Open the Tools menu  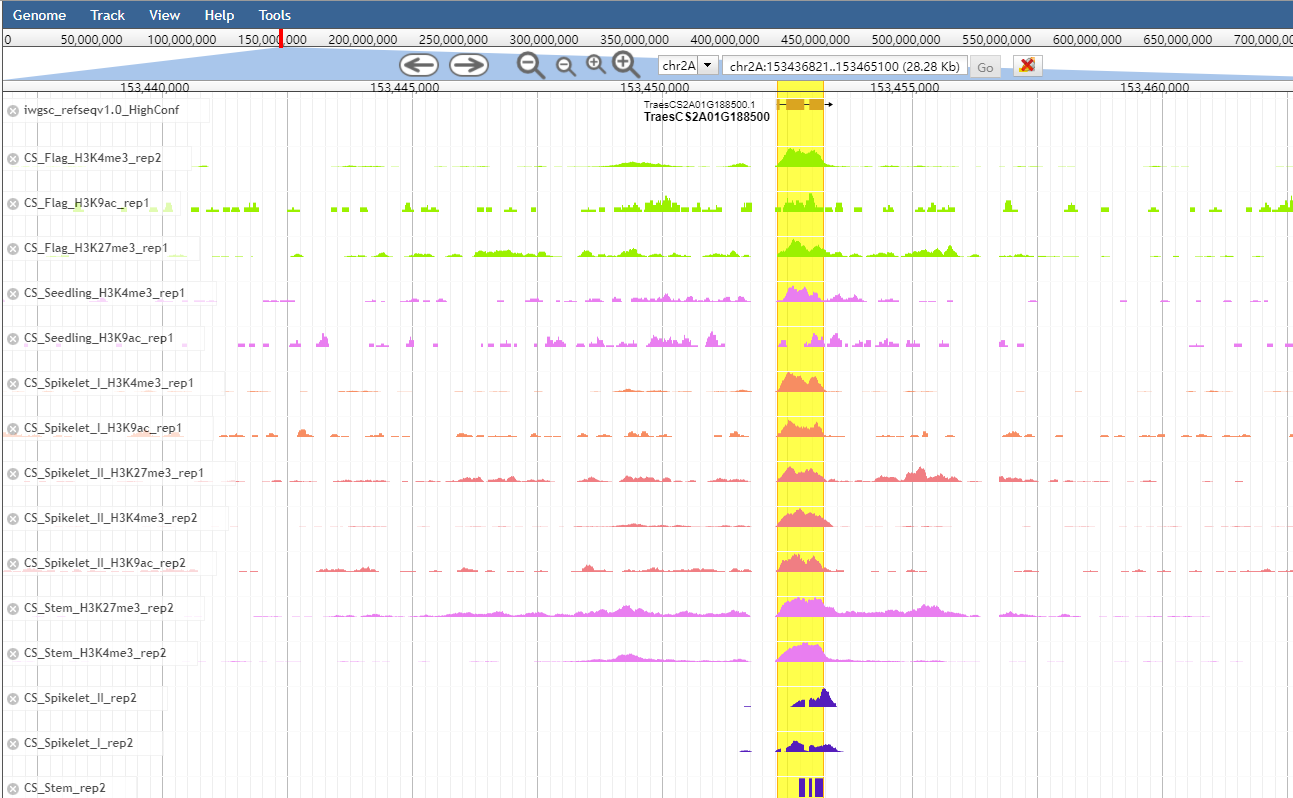pos(274,15)
